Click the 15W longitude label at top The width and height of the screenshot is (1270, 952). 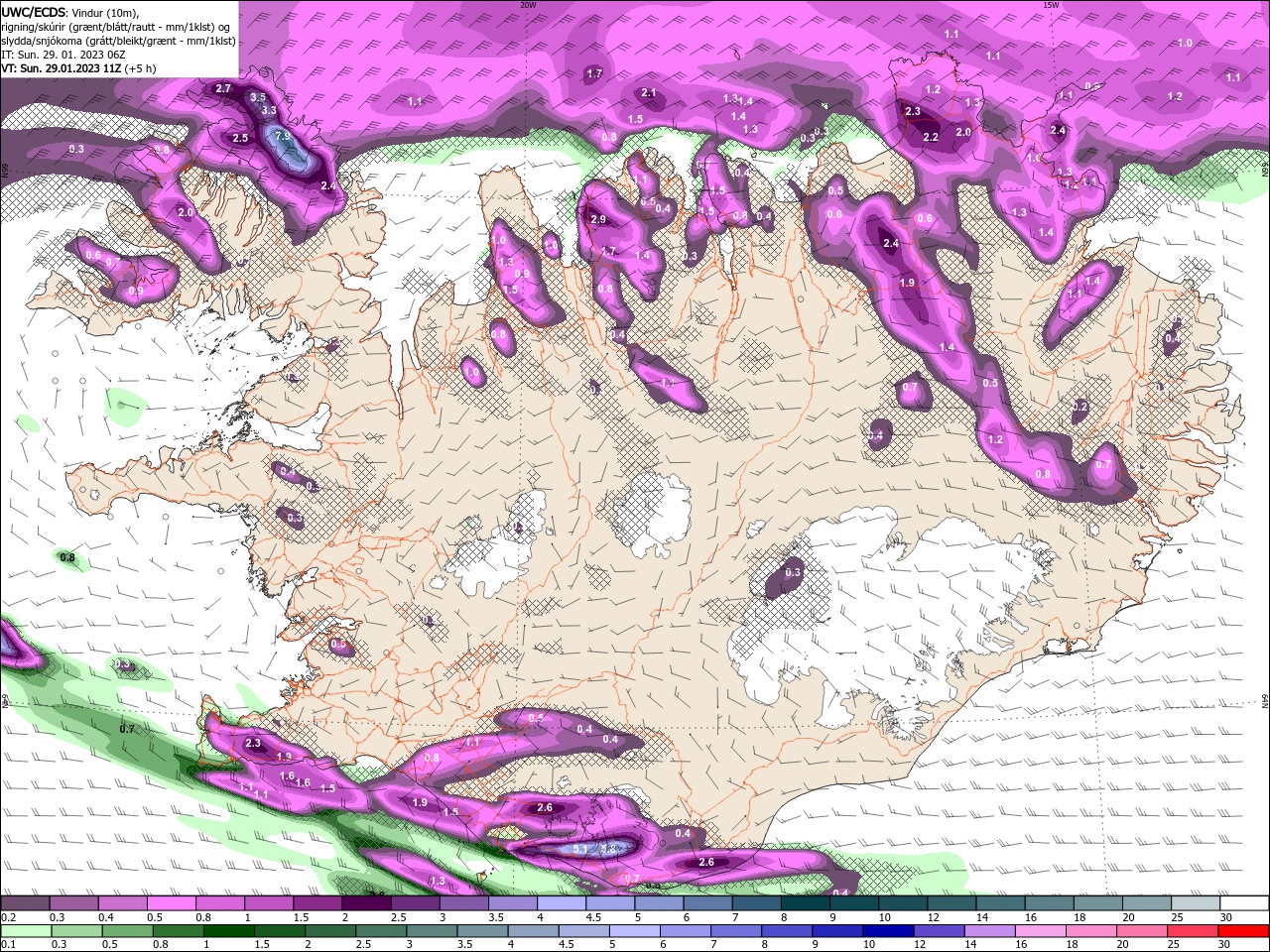coord(1051,5)
